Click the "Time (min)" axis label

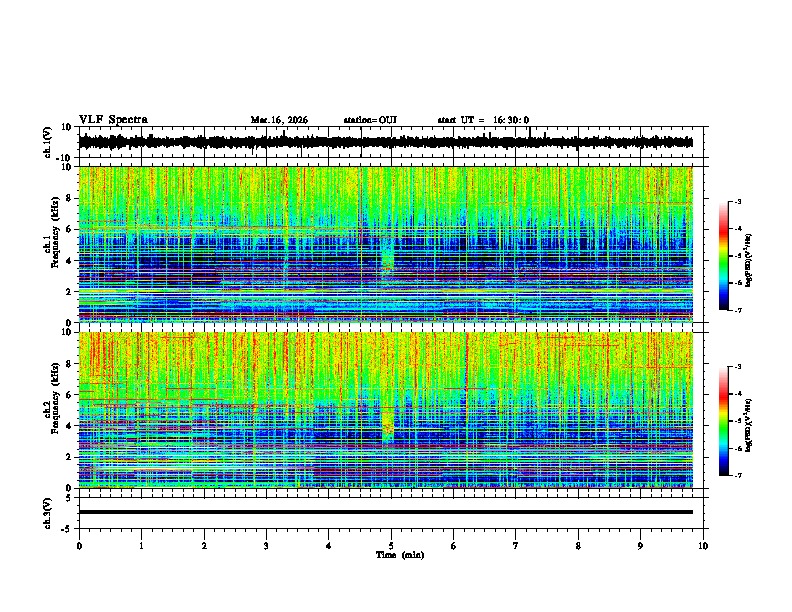pyautogui.click(x=400, y=555)
